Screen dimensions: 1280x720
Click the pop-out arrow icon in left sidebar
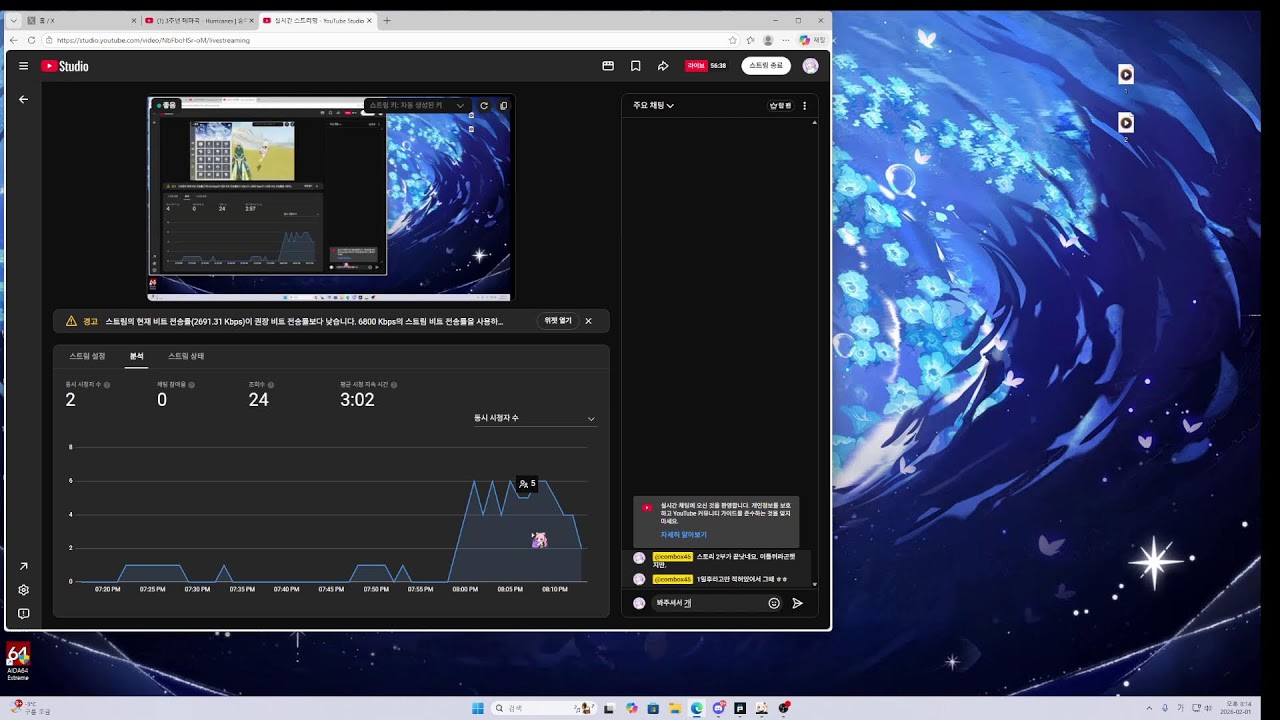pos(23,567)
